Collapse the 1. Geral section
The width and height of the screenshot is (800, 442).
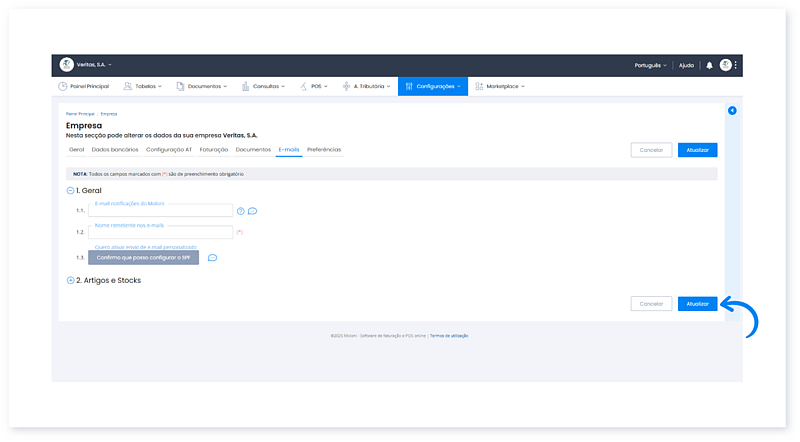tap(70, 190)
